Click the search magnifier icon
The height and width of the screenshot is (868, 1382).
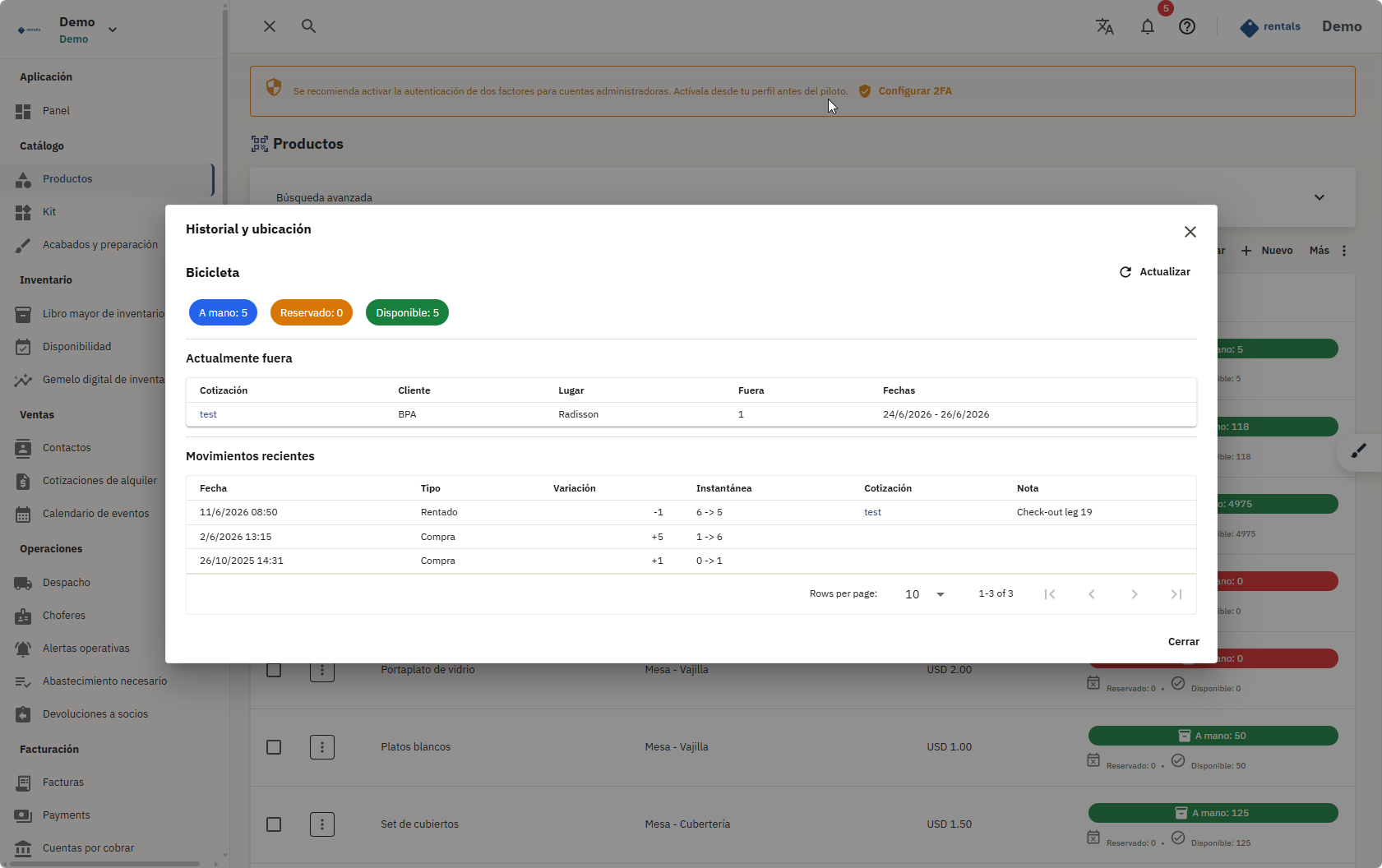point(308,26)
